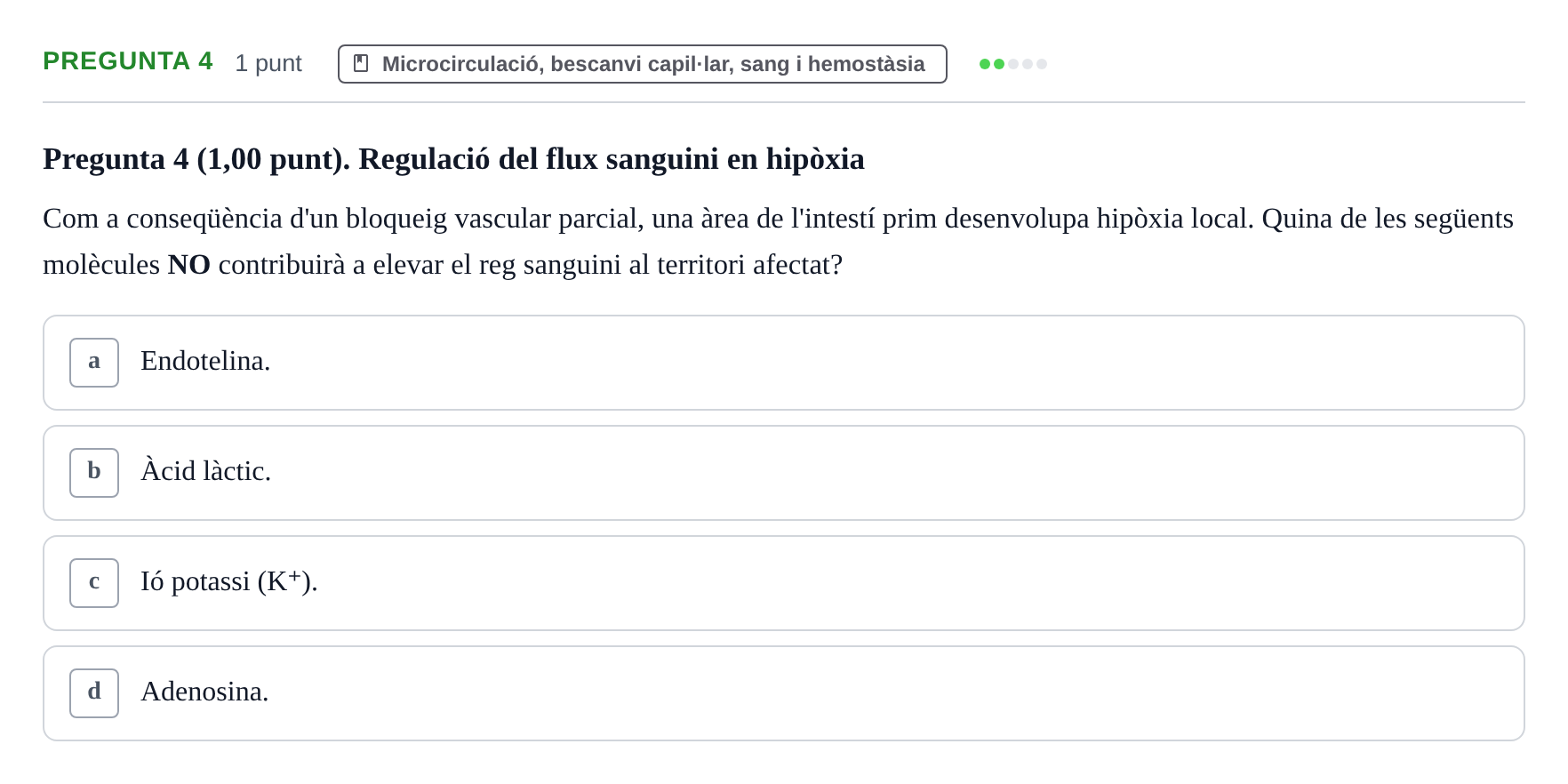This screenshot has height=784, width=1568.
Task: Click the last grey difficulty dot
Action: [x=1042, y=64]
